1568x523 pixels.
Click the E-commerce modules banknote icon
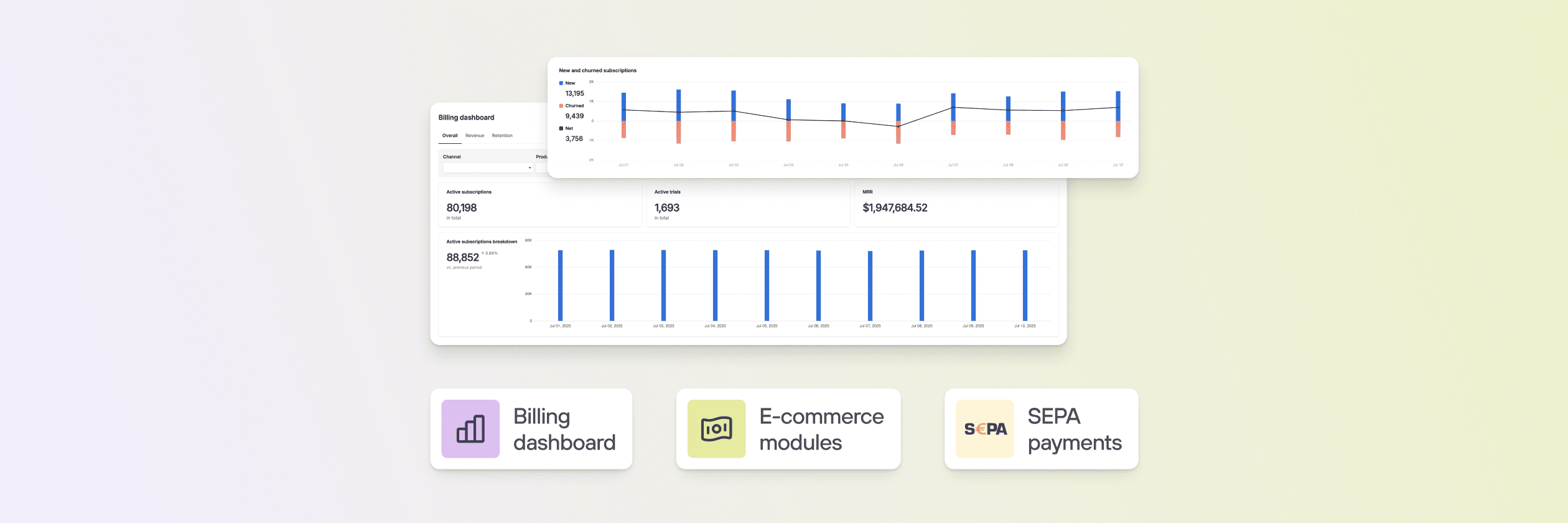(x=716, y=429)
